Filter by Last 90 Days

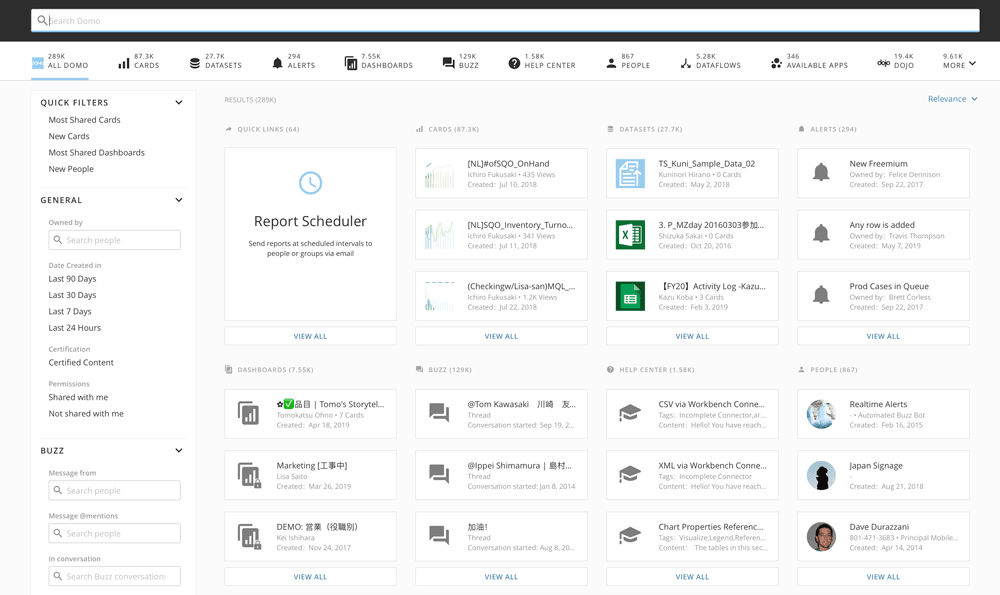pyautogui.click(x=72, y=279)
